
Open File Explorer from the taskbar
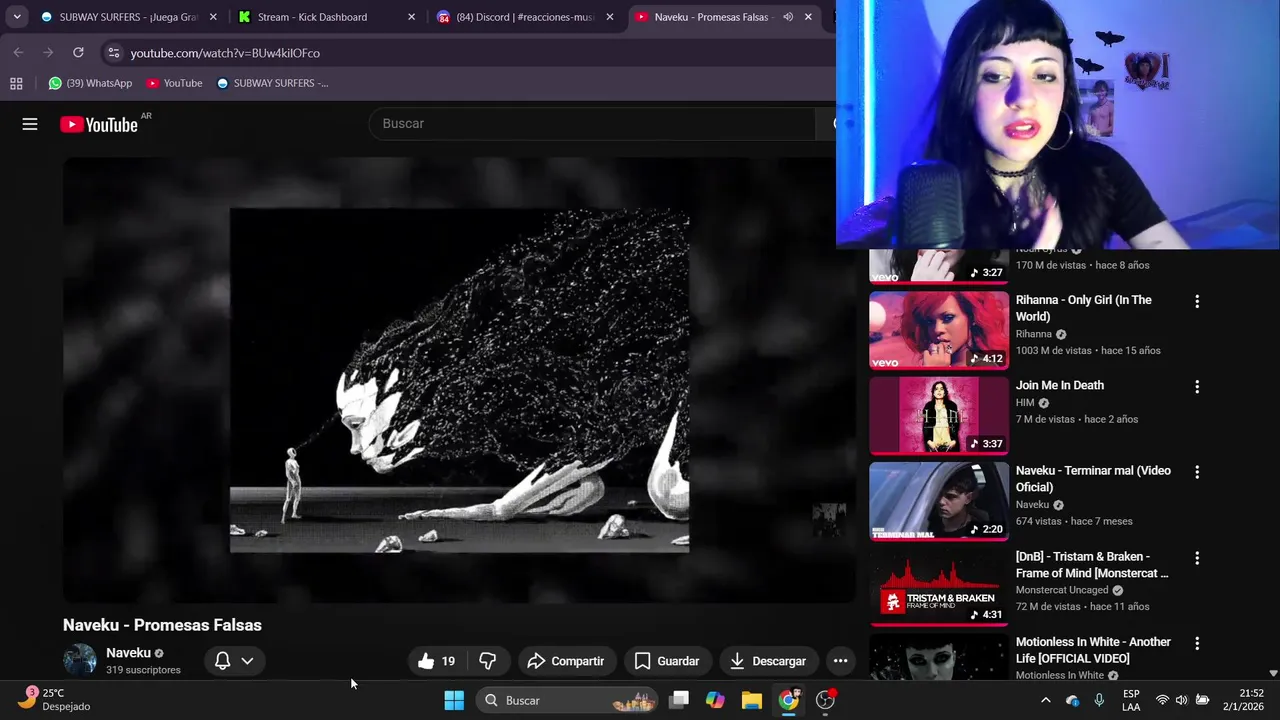pos(752,700)
